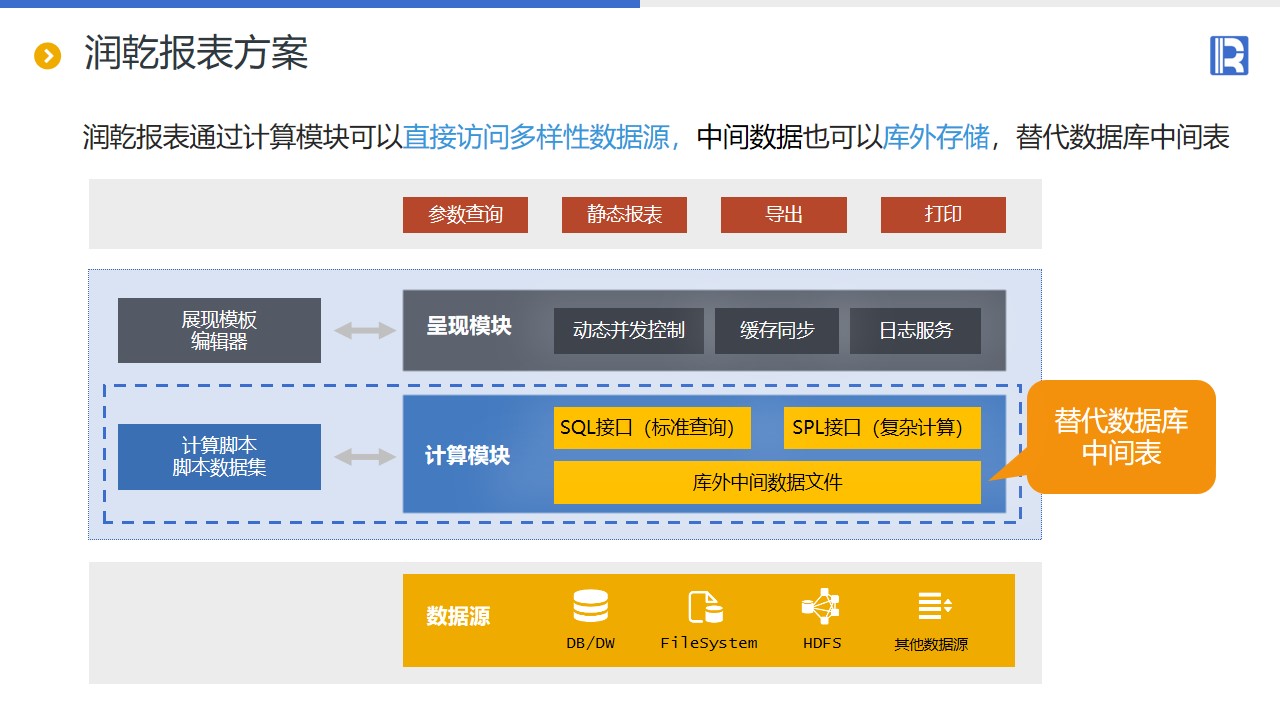The width and height of the screenshot is (1280, 720).
Task: Select the SPL接口（复杂计算）yellow box
Action: coord(882,428)
